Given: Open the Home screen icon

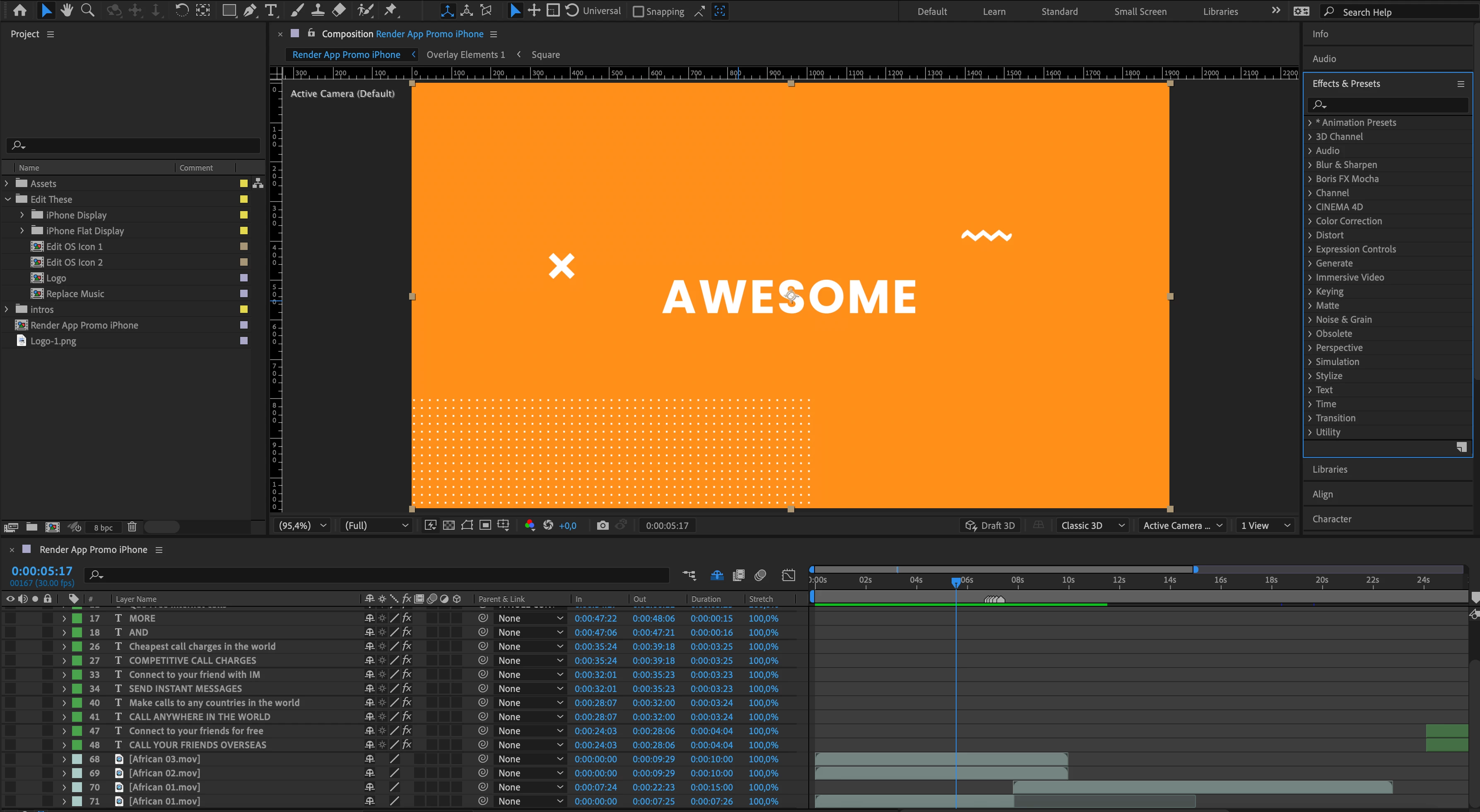Looking at the screenshot, I should click(x=19, y=10).
